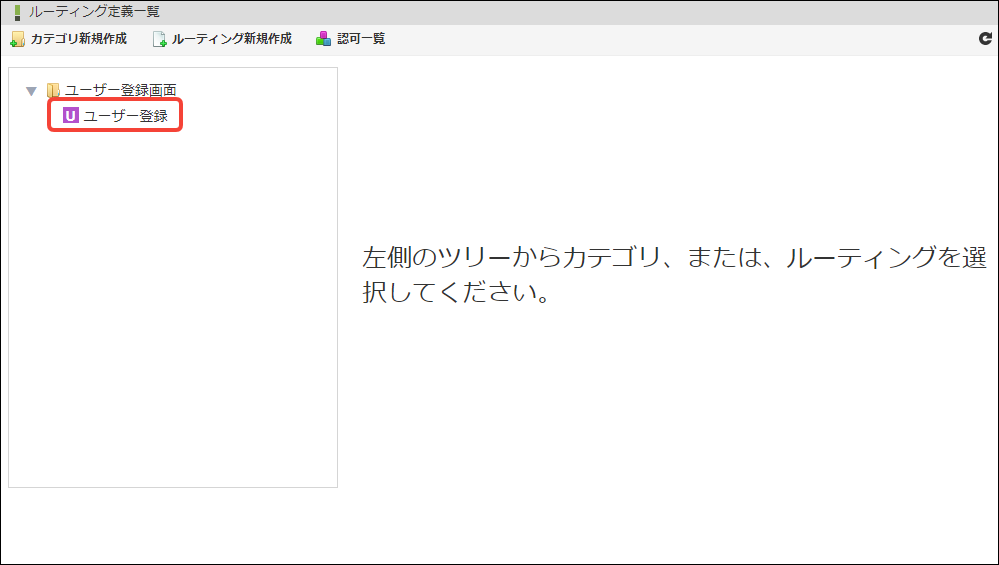Collapse the ユーザー登録画面 category triangle
999x565 pixels.
31,91
